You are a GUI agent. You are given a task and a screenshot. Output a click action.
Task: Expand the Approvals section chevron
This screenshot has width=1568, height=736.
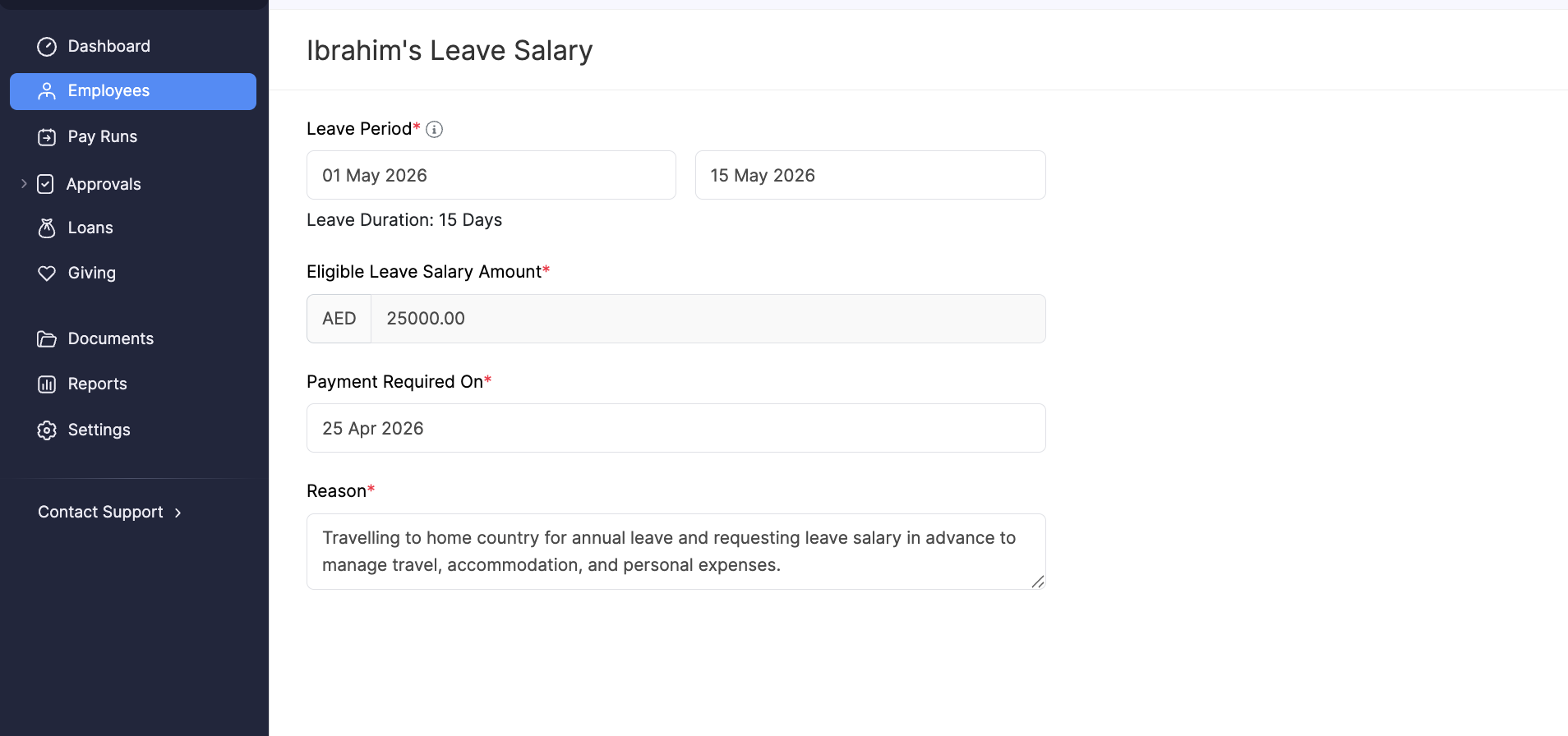[x=23, y=183]
